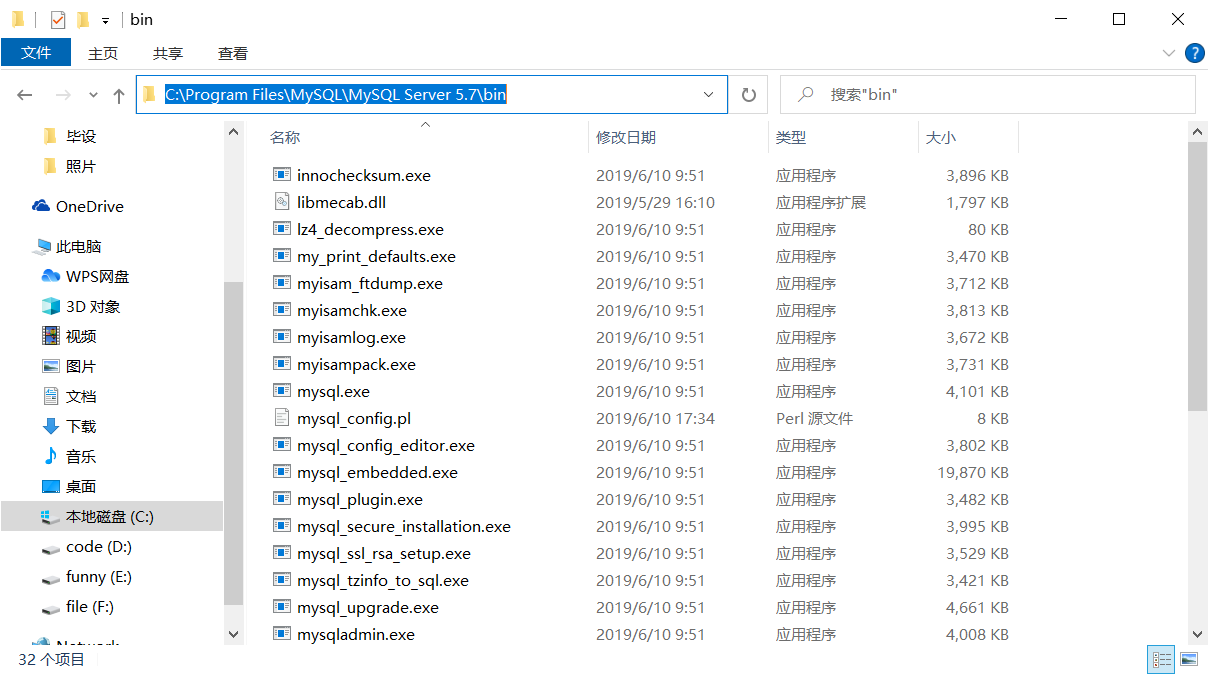Screen dimensions: 1209x675
Task: Click the Forward navigation arrow
Action: point(62,95)
